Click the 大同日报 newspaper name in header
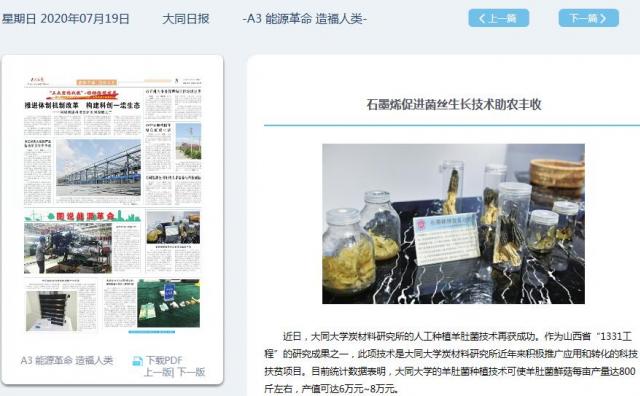The image size is (640, 396). tap(186, 19)
